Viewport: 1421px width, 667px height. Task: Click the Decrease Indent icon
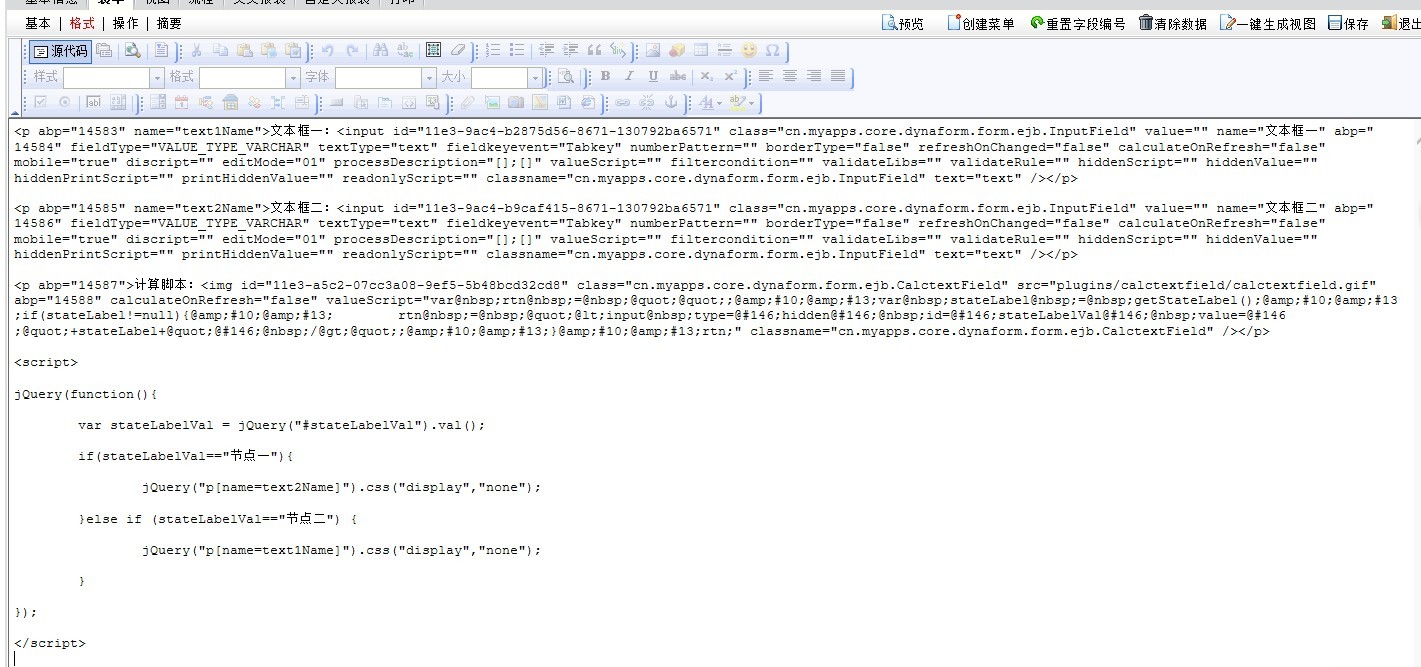pyautogui.click(x=546, y=51)
